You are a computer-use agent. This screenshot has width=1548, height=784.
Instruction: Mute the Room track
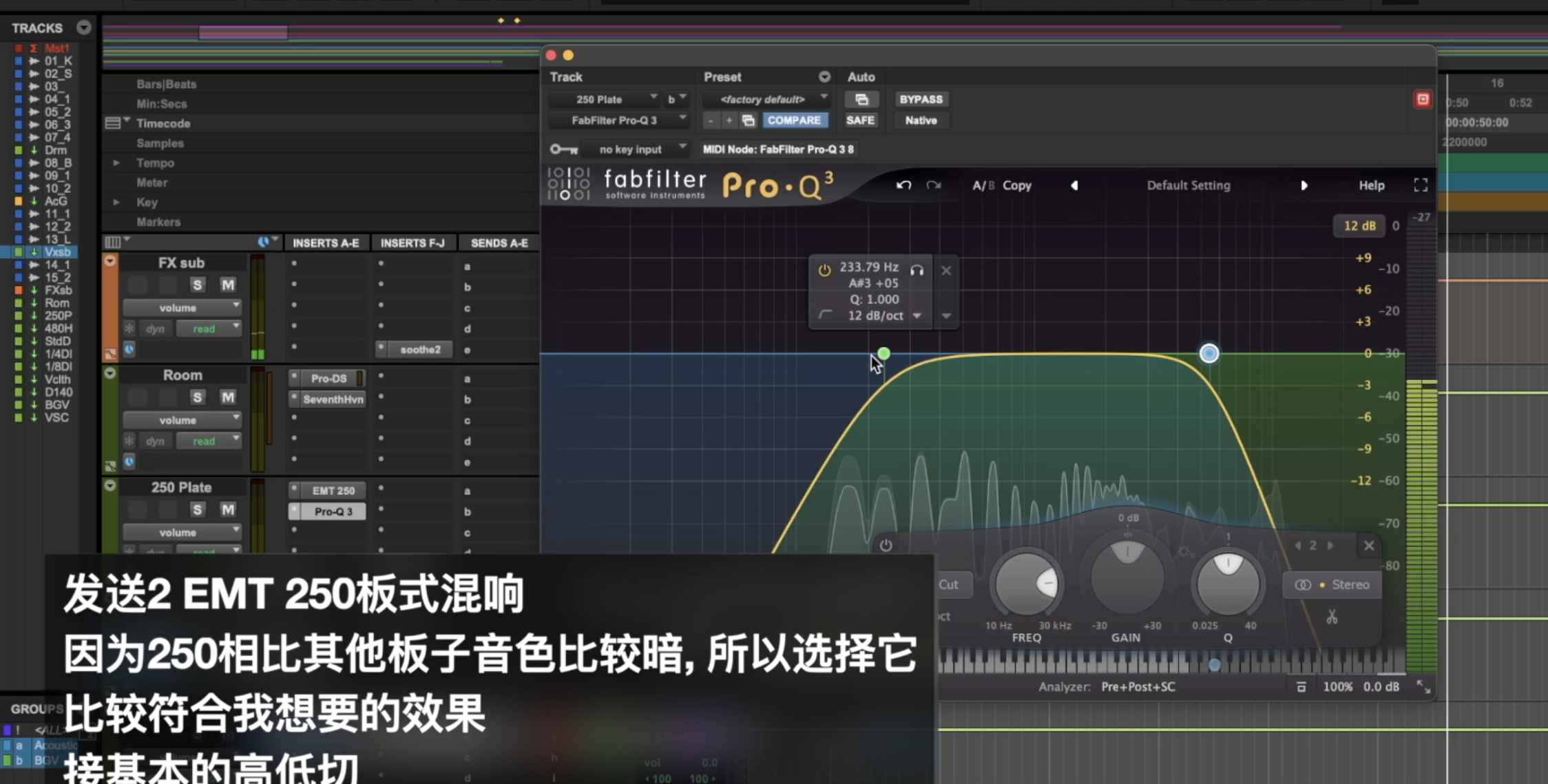point(227,397)
